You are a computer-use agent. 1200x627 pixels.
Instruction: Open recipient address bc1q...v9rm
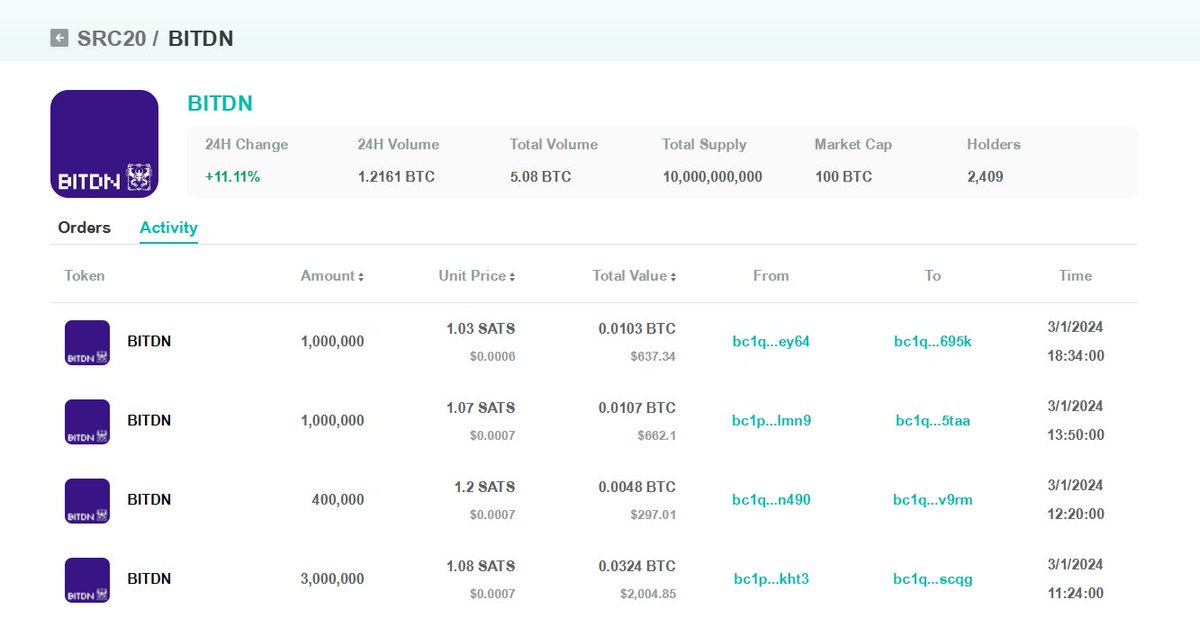[933, 500]
